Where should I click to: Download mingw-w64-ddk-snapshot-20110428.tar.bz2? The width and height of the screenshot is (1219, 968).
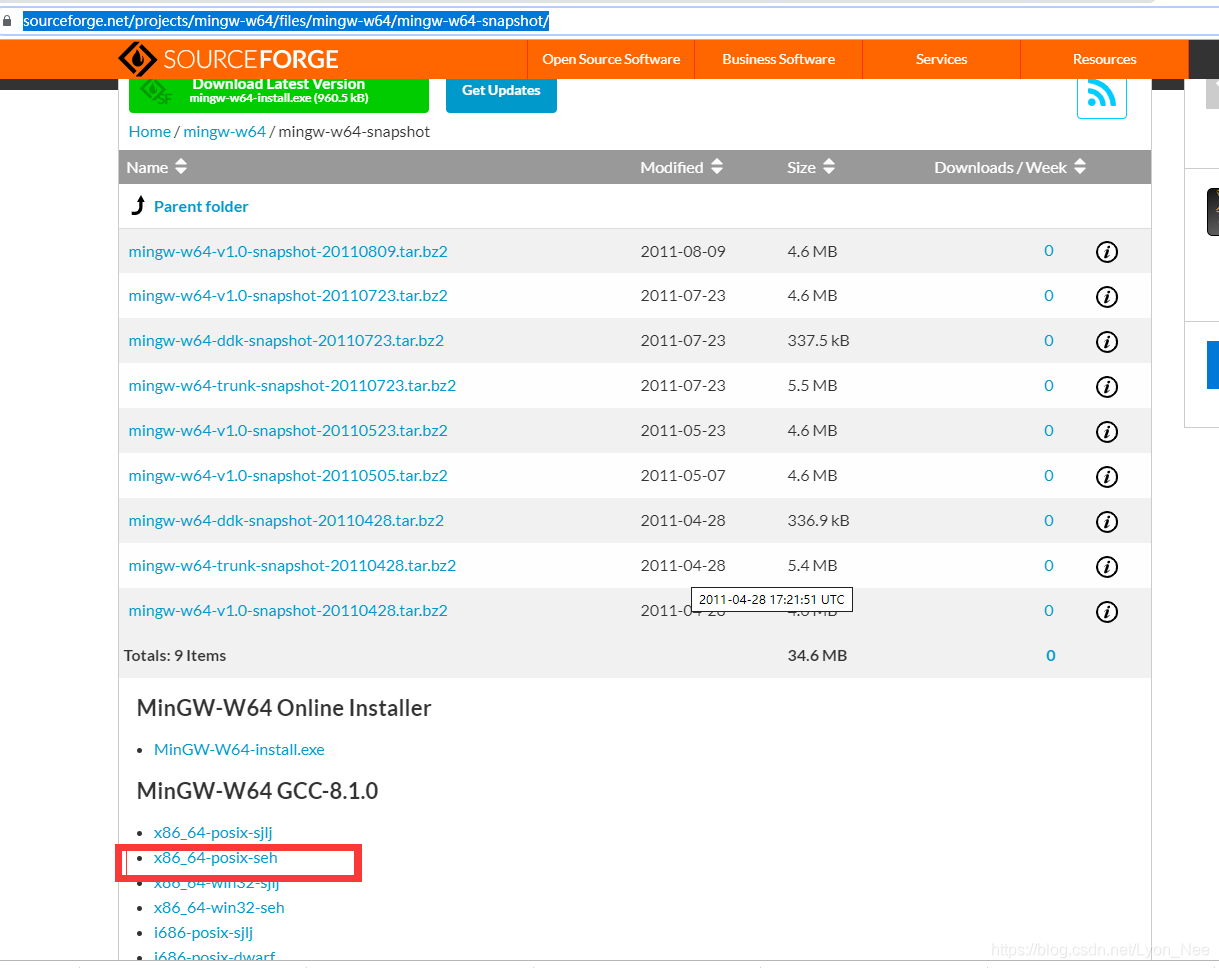(286, 521)
